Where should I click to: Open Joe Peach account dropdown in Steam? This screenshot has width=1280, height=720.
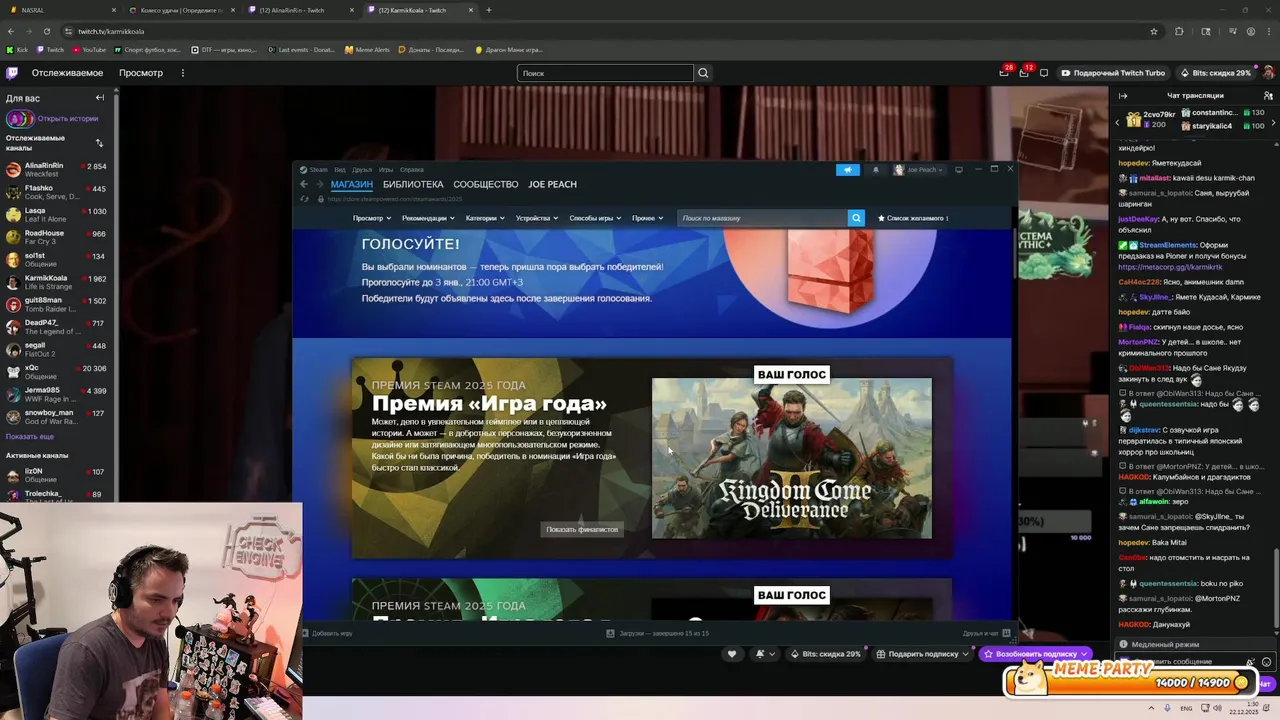click(918, 170)
